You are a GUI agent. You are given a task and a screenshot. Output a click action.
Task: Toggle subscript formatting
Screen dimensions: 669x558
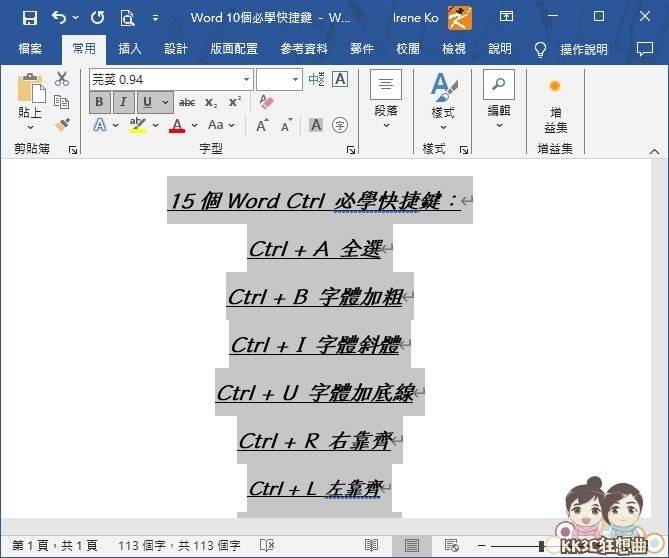tap(211, 102)
